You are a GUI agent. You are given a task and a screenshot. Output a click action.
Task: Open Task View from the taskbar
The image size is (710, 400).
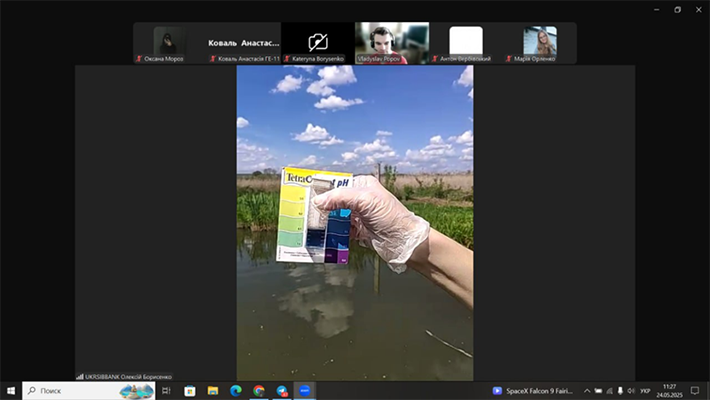tap(166, 390)
